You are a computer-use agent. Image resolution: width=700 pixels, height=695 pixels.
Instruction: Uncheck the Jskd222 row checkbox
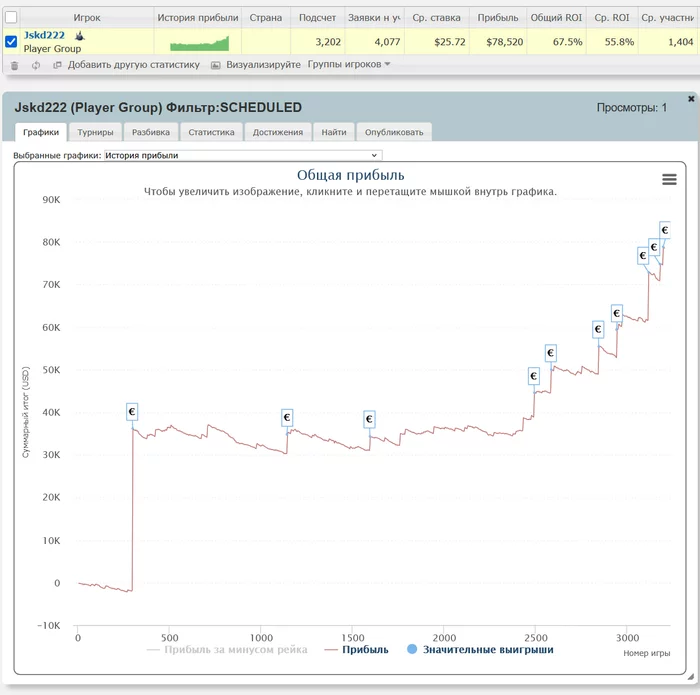point(11,42)
